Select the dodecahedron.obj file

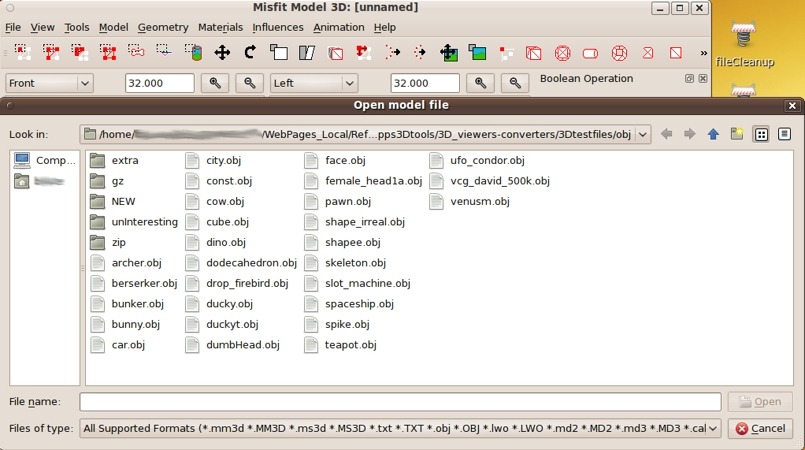(x=241, y=263)
